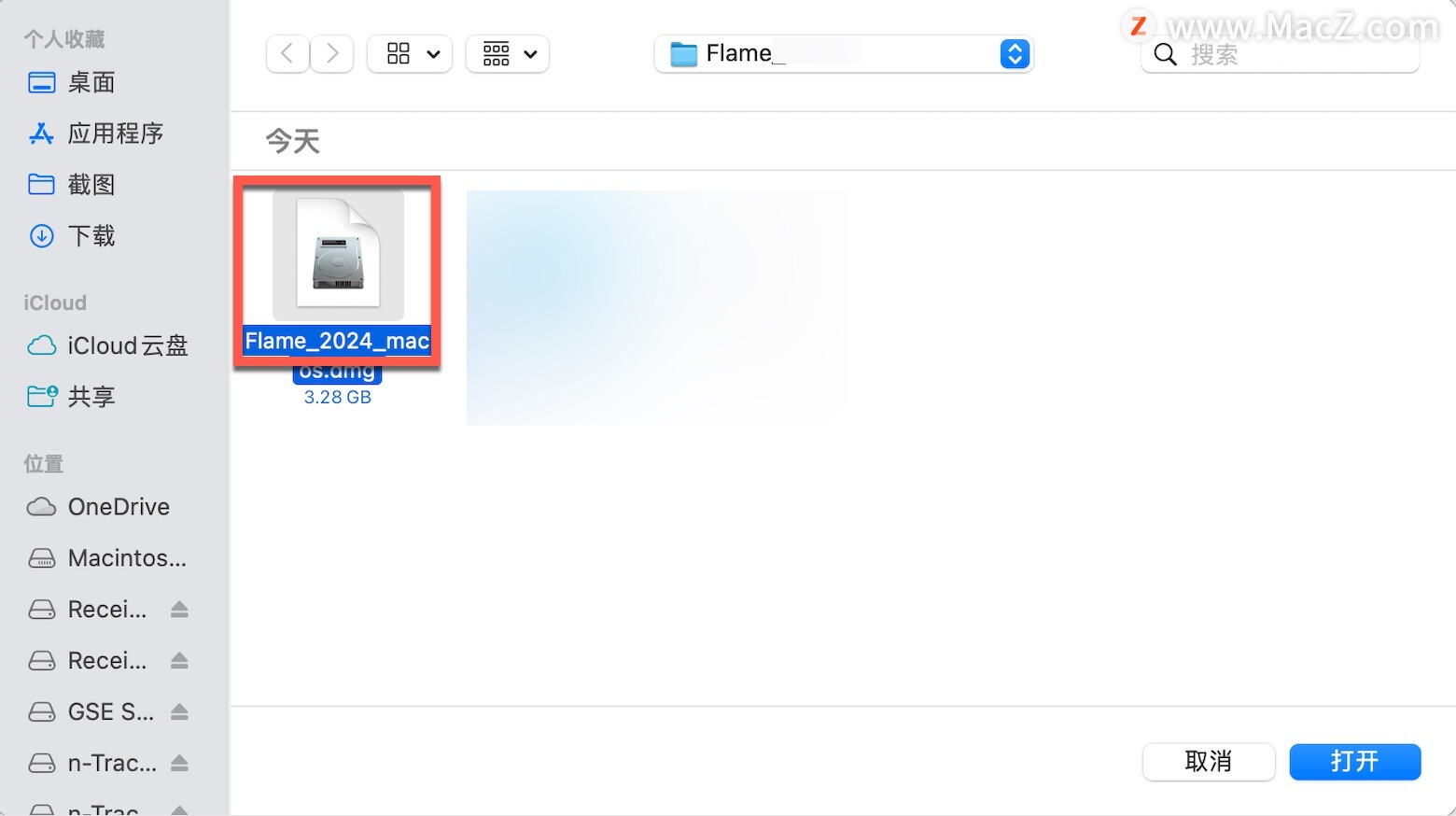Click the drive icon beside GSE S...
1456x816 pixels.
[x=42, y=712]
